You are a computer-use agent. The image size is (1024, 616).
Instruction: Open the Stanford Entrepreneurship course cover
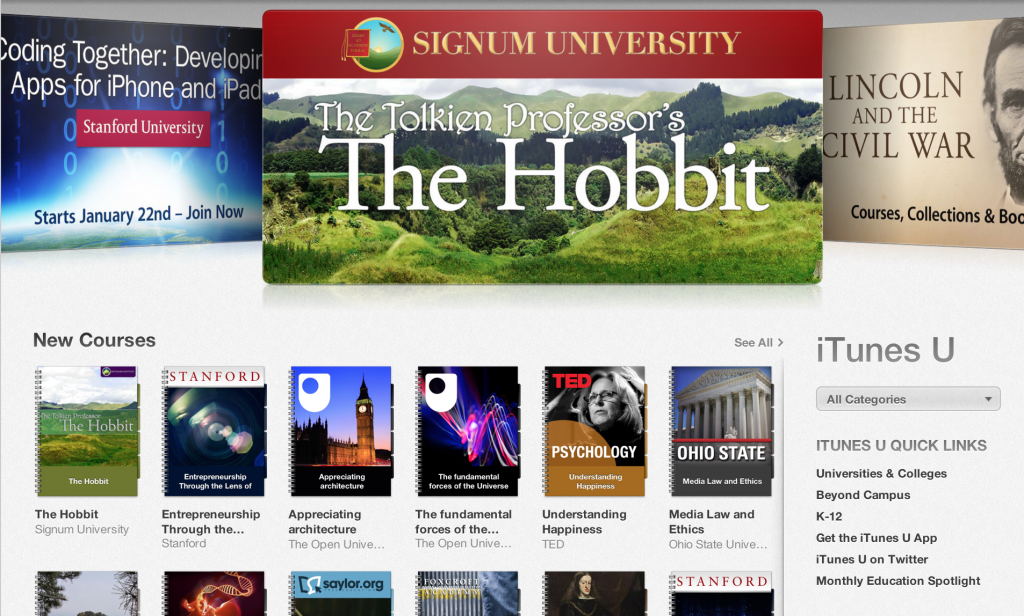[214, 431]
